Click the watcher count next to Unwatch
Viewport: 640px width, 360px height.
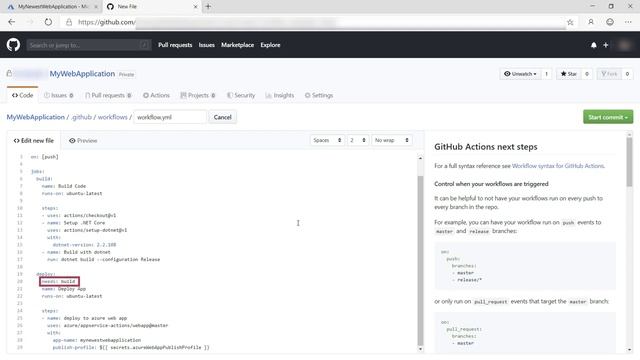(x=547, y=74)
